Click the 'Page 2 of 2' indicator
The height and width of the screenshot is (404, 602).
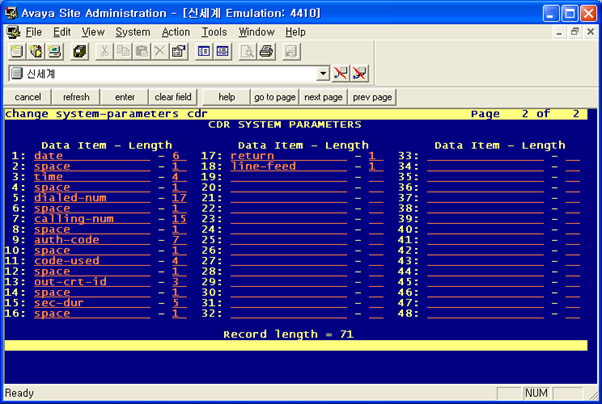tap(525, 114)
